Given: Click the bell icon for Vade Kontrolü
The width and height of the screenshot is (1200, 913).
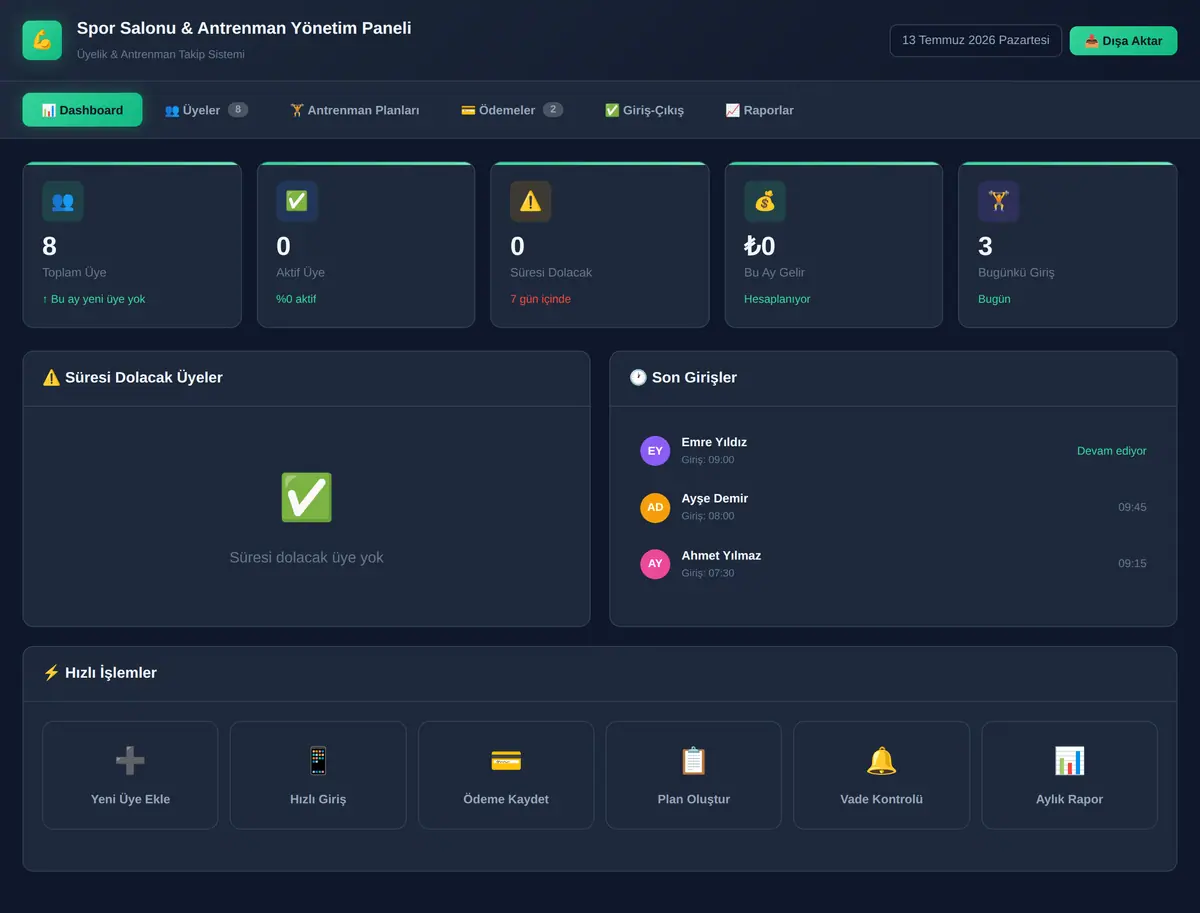Looking at the screenshot, I should click(881, 761).
